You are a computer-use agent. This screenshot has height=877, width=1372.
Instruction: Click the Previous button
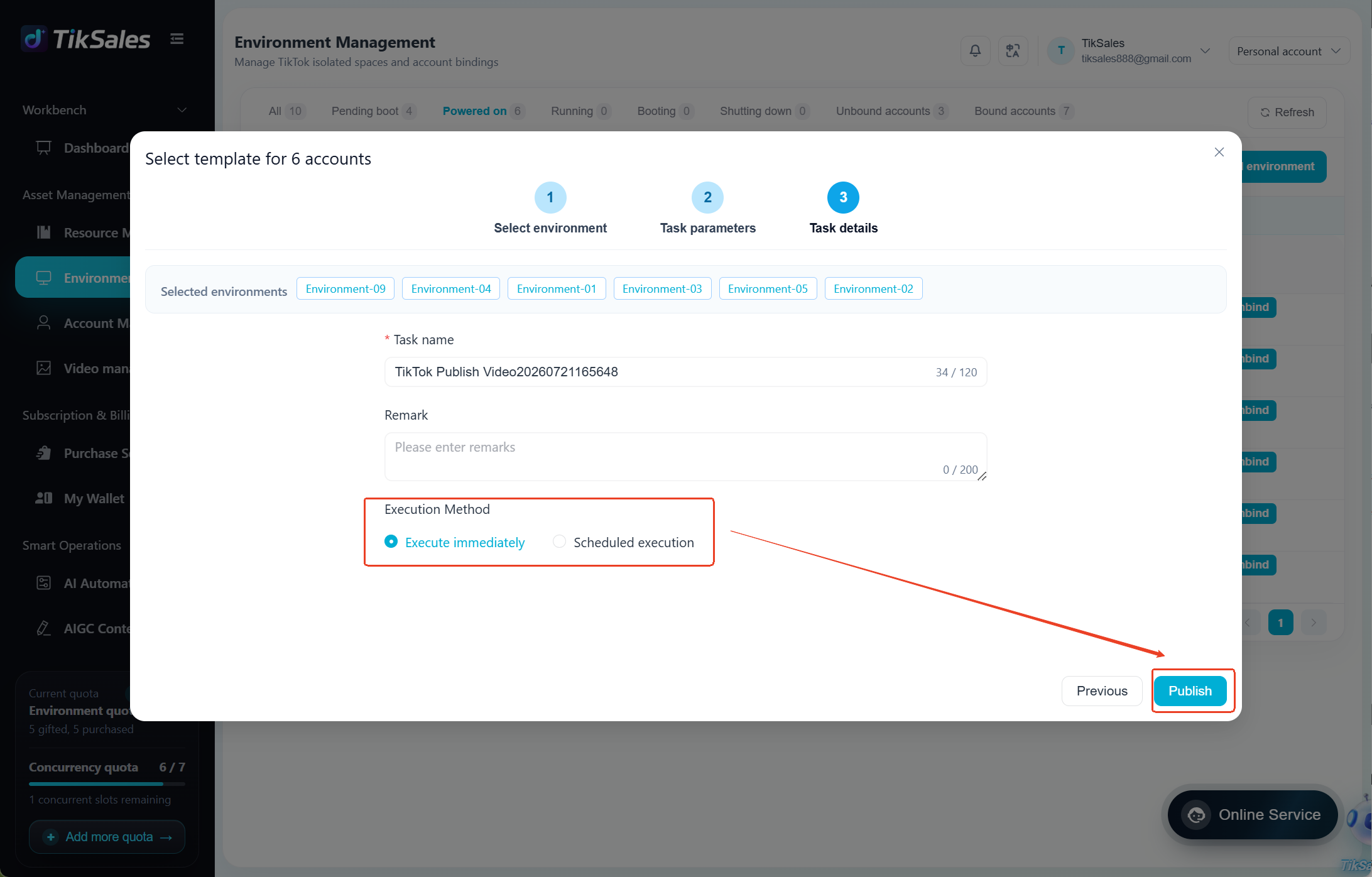coord(1102,691)
